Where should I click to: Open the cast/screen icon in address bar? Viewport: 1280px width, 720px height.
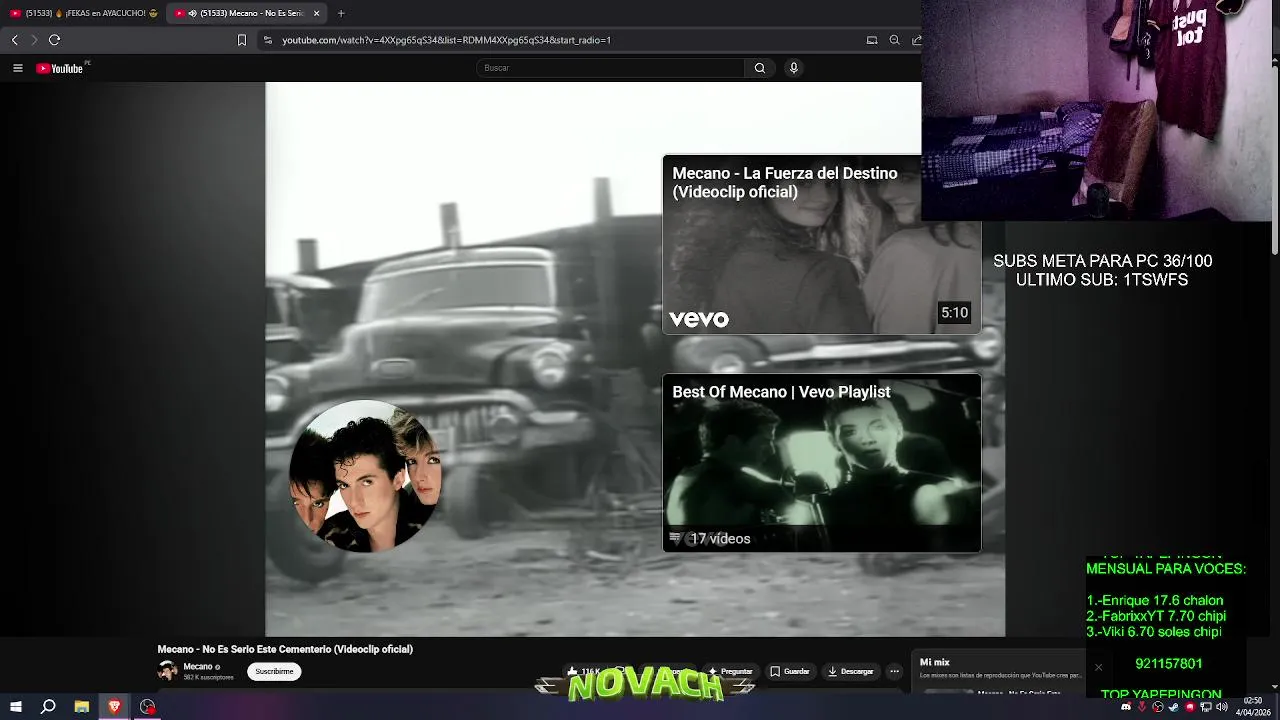point(872,40)
